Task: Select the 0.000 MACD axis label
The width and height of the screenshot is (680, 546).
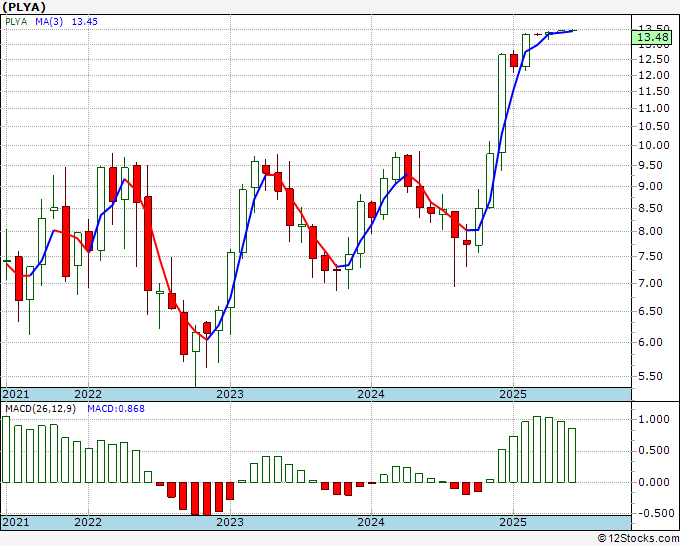Action: point(654,482)
